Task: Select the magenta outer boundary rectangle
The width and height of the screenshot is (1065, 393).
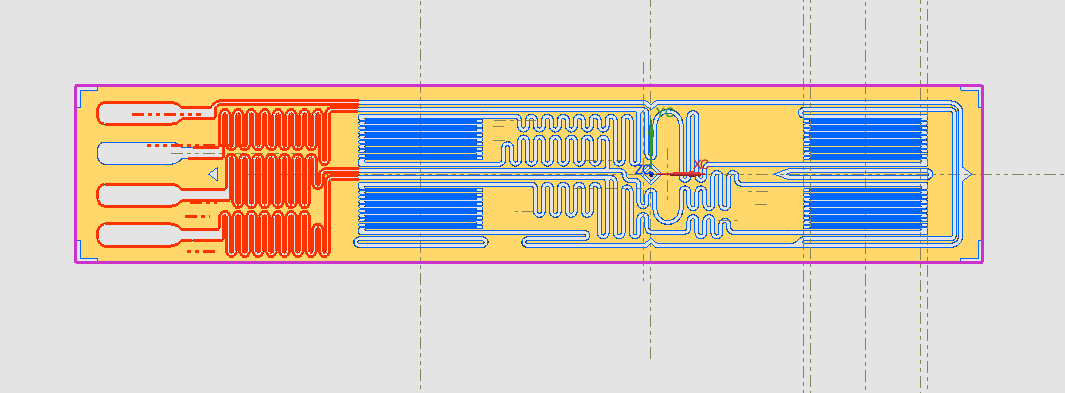Action: coord(528,174)
